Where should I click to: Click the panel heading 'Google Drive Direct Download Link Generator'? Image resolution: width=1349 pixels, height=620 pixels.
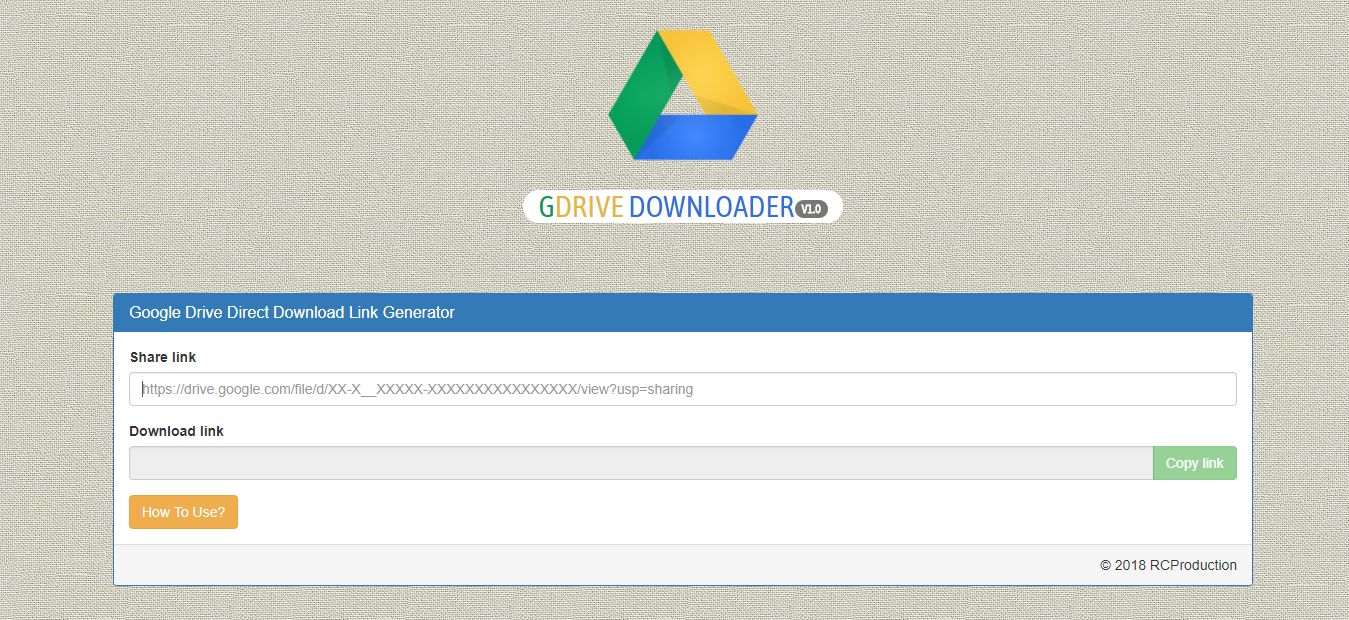click(x=292, y=313)
